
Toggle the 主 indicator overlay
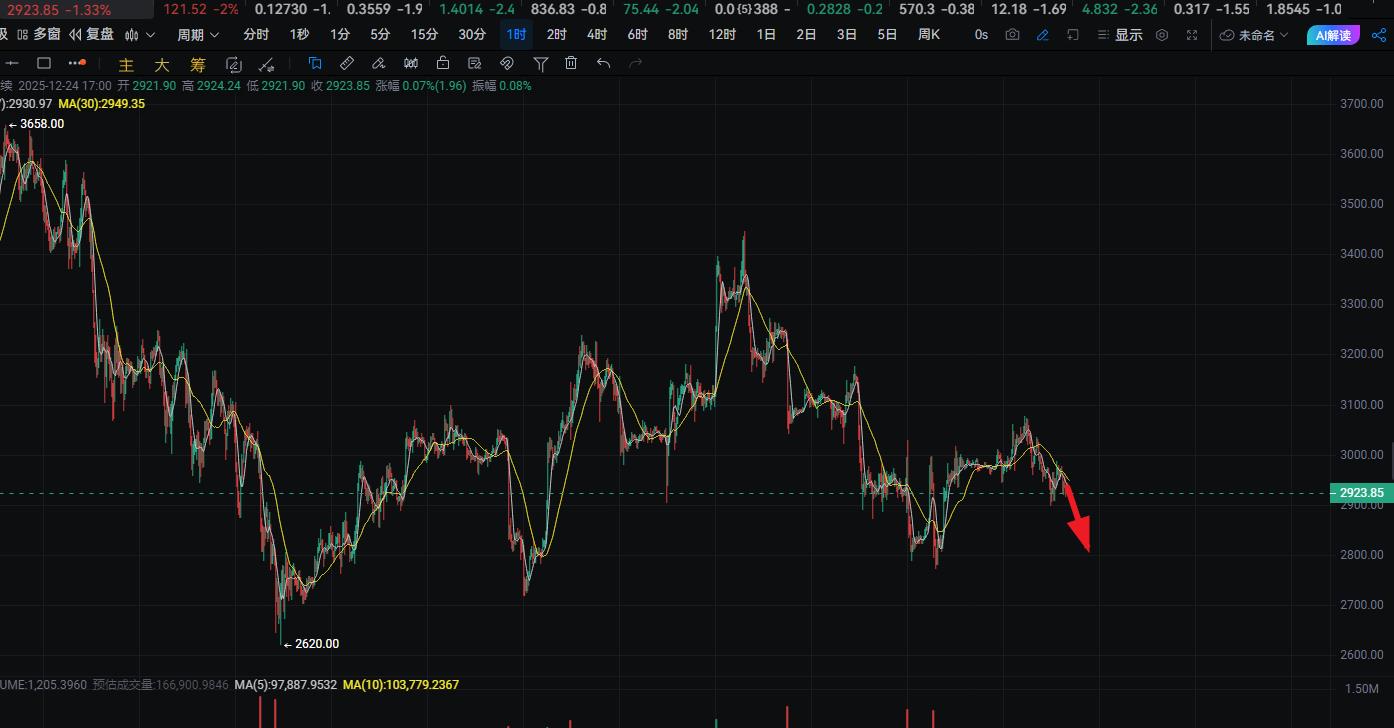(126, 65)
